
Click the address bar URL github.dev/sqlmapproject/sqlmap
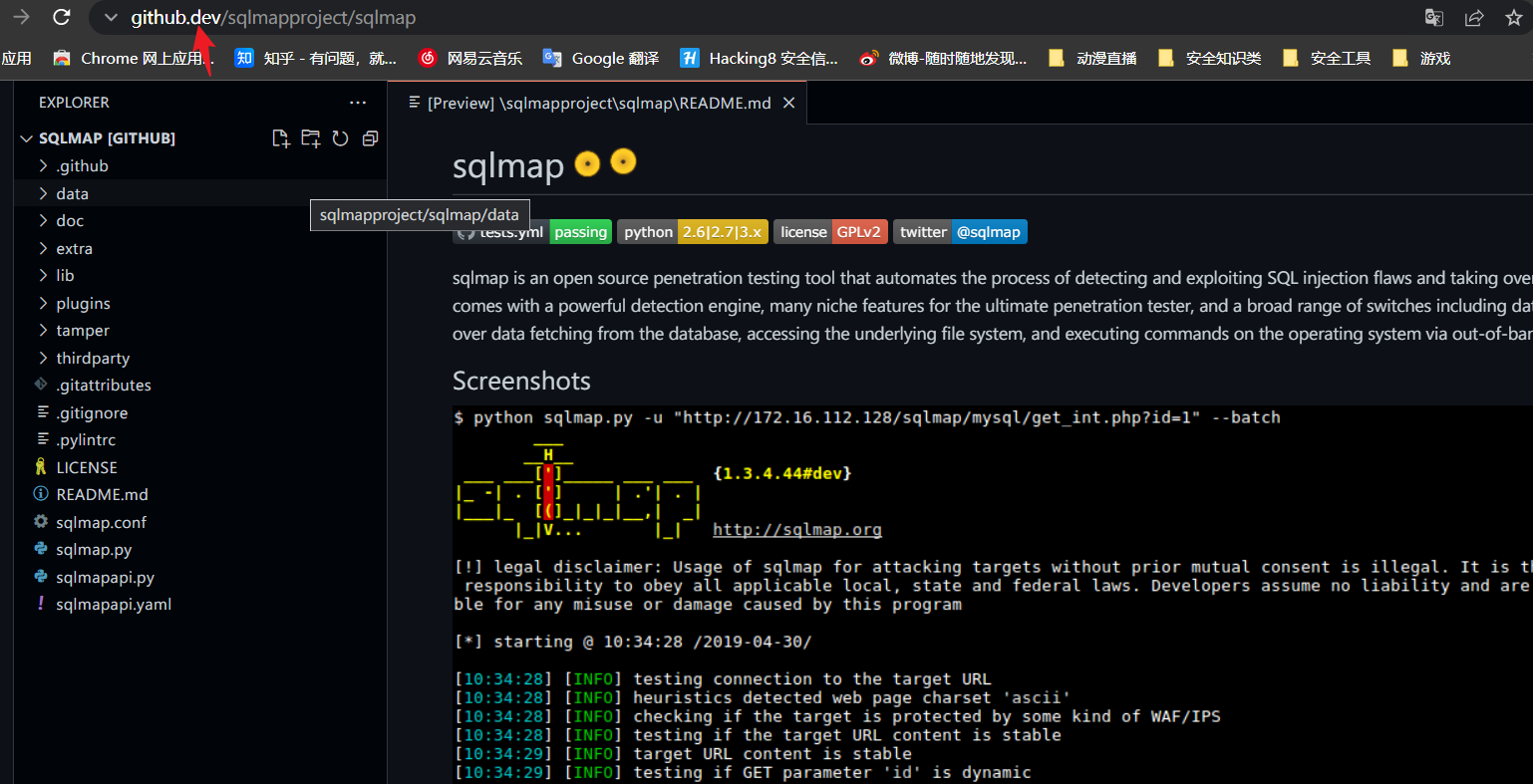point(273,18)
